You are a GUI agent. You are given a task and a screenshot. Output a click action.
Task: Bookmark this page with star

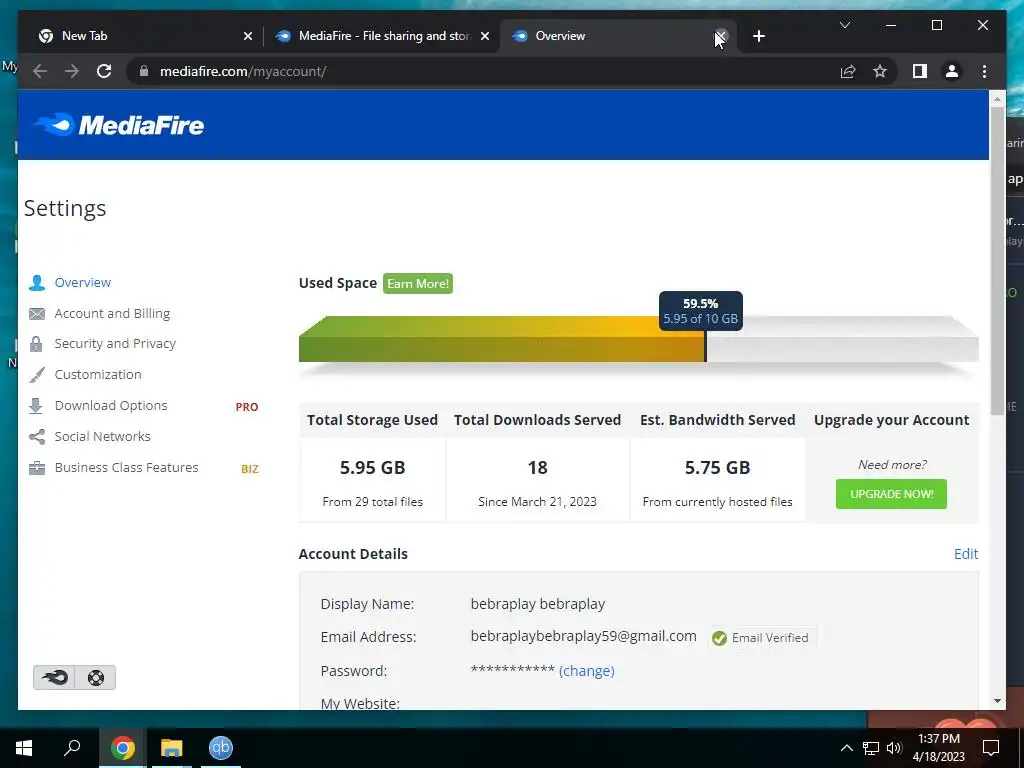880,71
